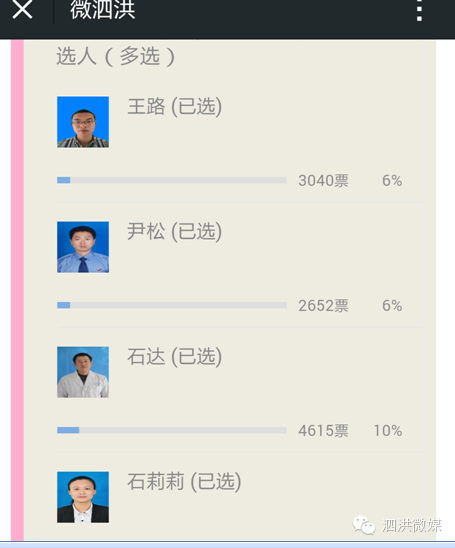455x548 pixels.
Task: Open 王路's portrait photo
Action: 83,122
